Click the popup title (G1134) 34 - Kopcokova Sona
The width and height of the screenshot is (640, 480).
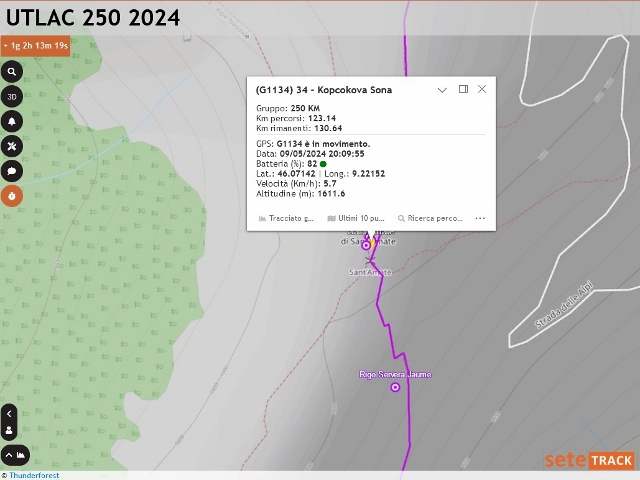(x=324, y=90)
